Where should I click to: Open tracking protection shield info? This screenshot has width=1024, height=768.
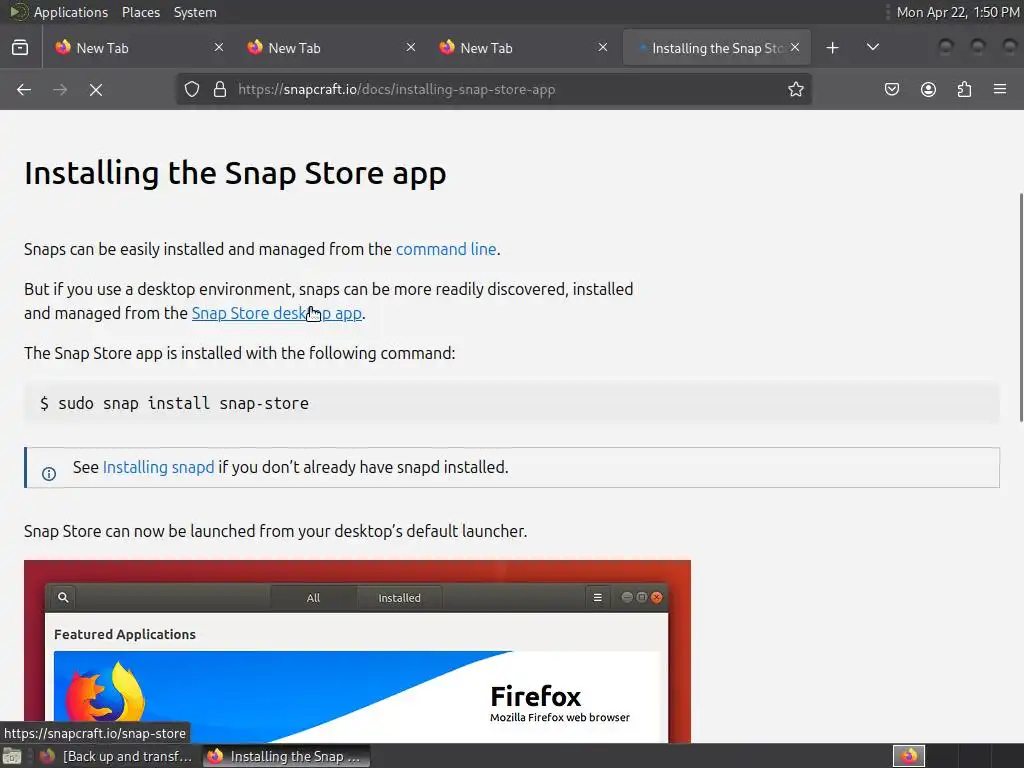tap(191, 89)
